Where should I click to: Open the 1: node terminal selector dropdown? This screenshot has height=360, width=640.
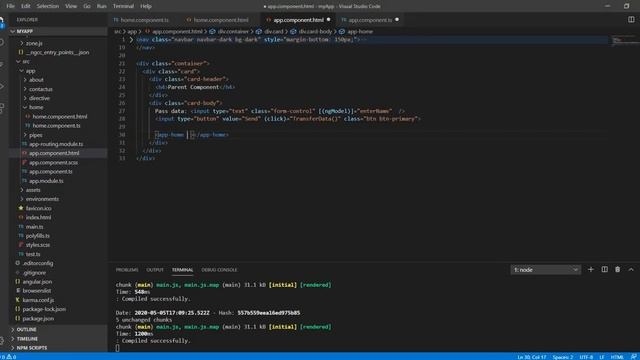(x=545, y=270)
